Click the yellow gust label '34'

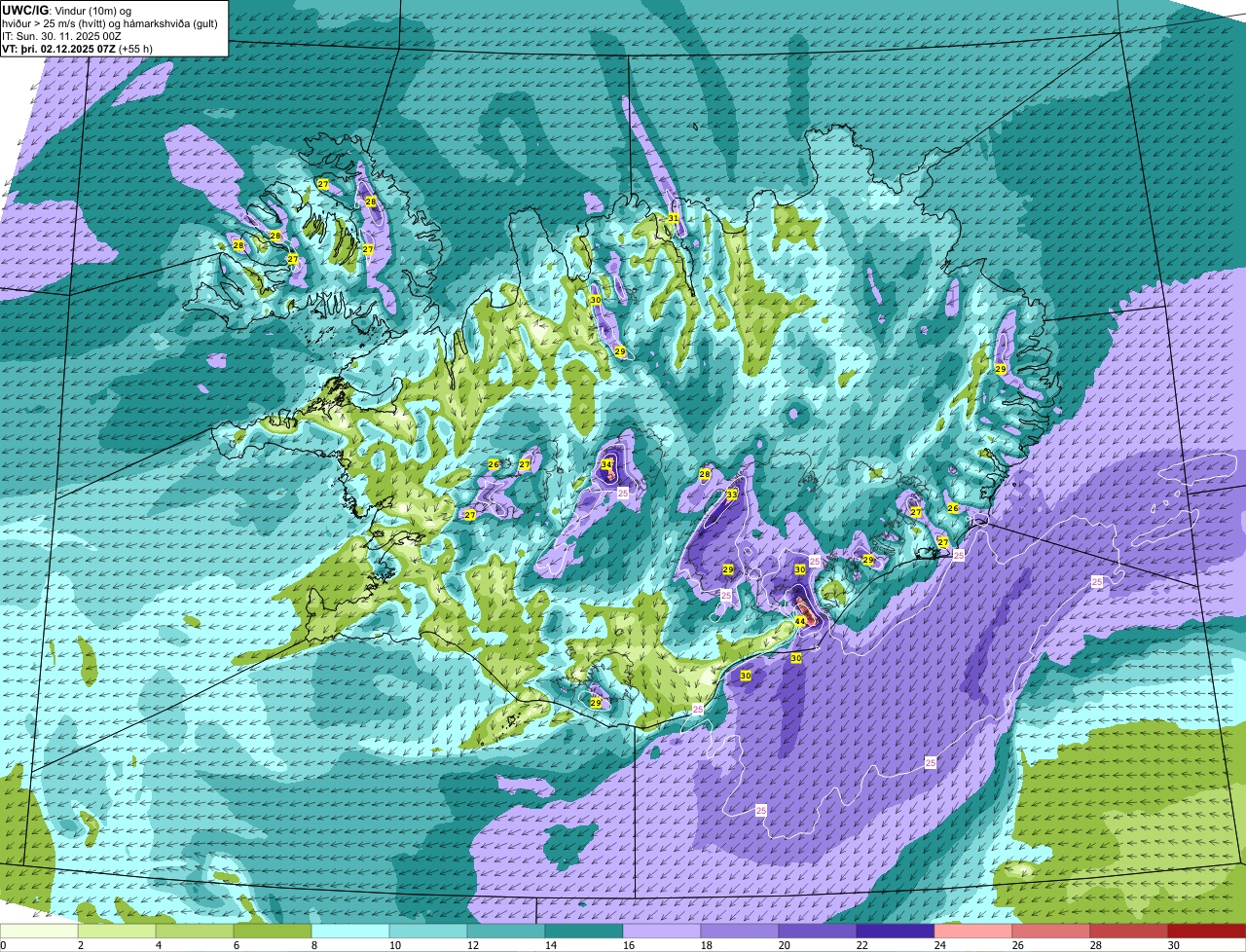(x=606, y=464)
